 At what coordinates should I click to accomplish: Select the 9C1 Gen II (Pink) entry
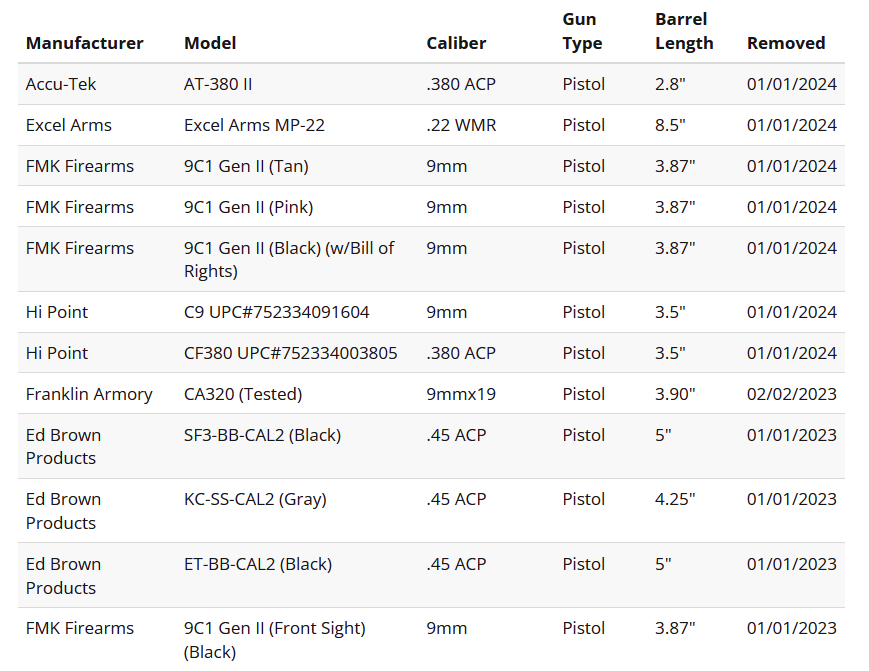(x=248, y=207)
